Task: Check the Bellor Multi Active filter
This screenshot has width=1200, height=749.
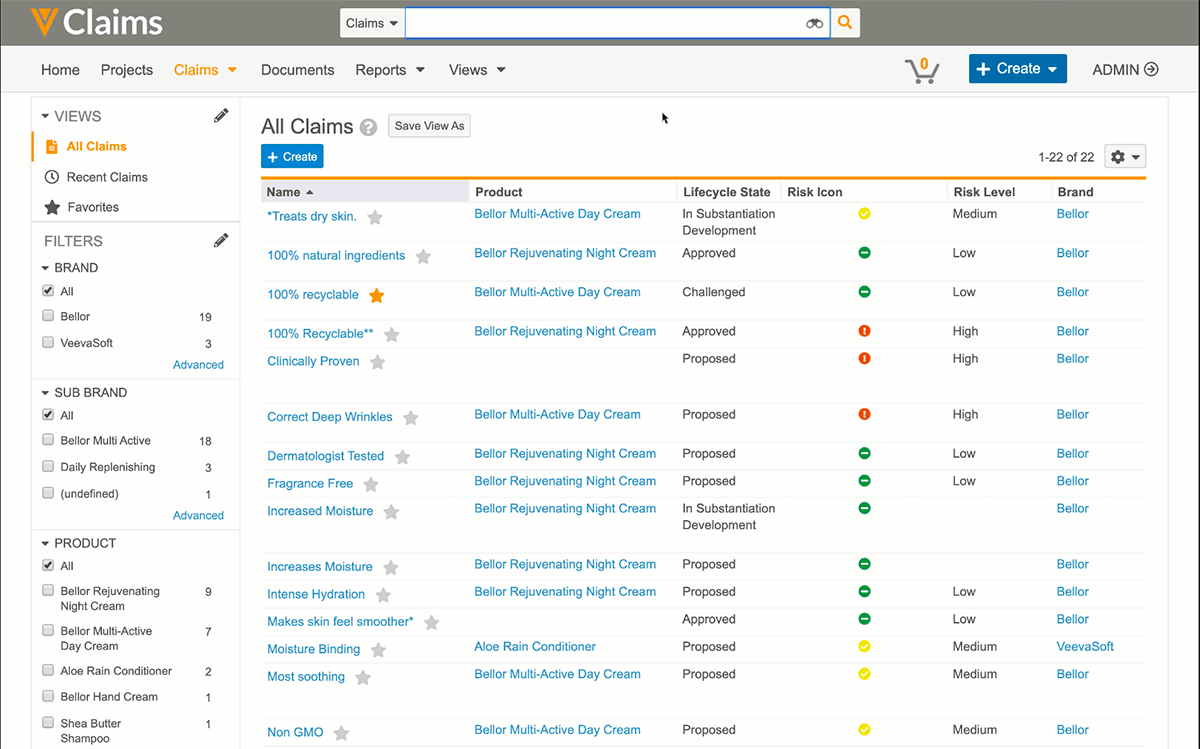Action: 48,440
